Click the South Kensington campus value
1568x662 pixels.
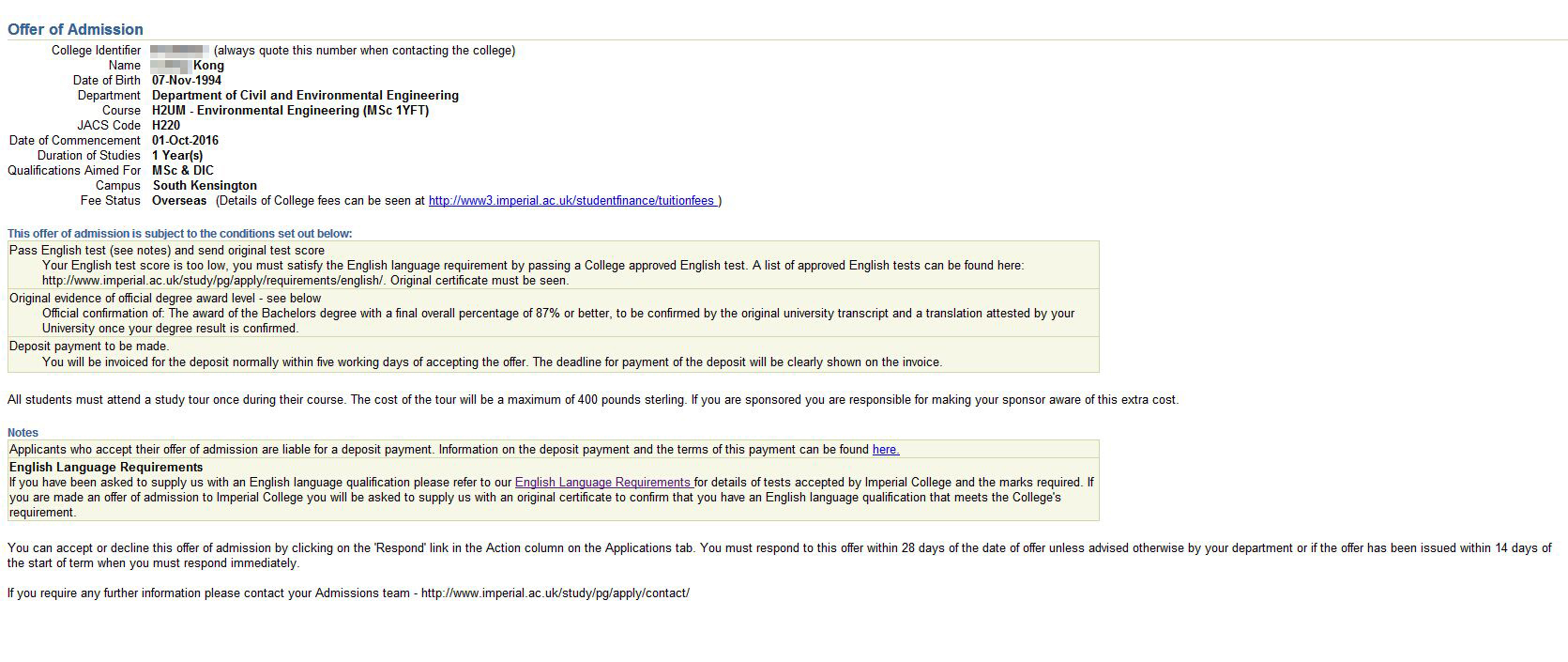pos(205,186)
